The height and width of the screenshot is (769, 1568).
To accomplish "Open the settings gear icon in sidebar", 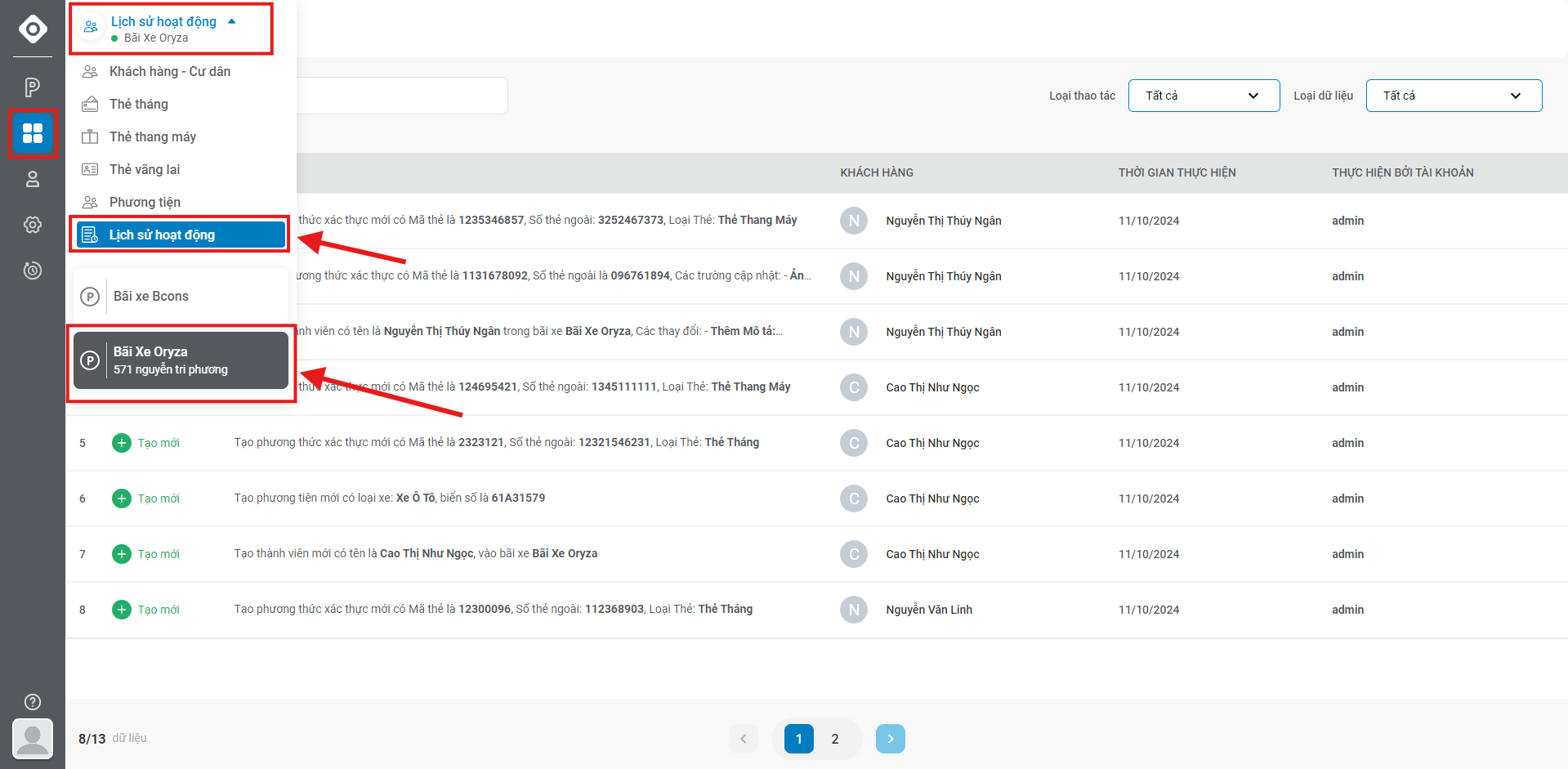I will click(33, 225).
